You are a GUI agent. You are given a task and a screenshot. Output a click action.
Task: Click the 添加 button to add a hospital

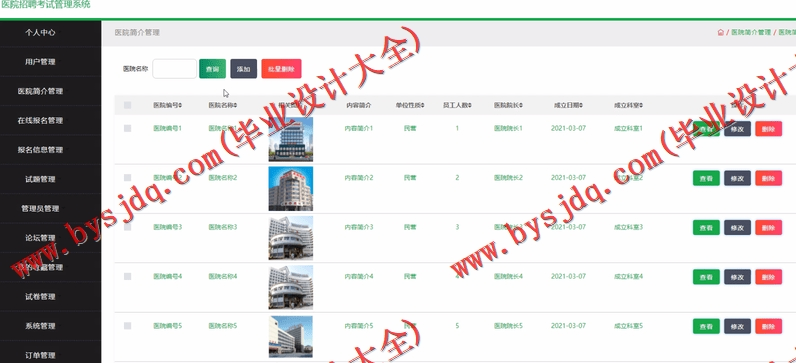coord(244,69)
